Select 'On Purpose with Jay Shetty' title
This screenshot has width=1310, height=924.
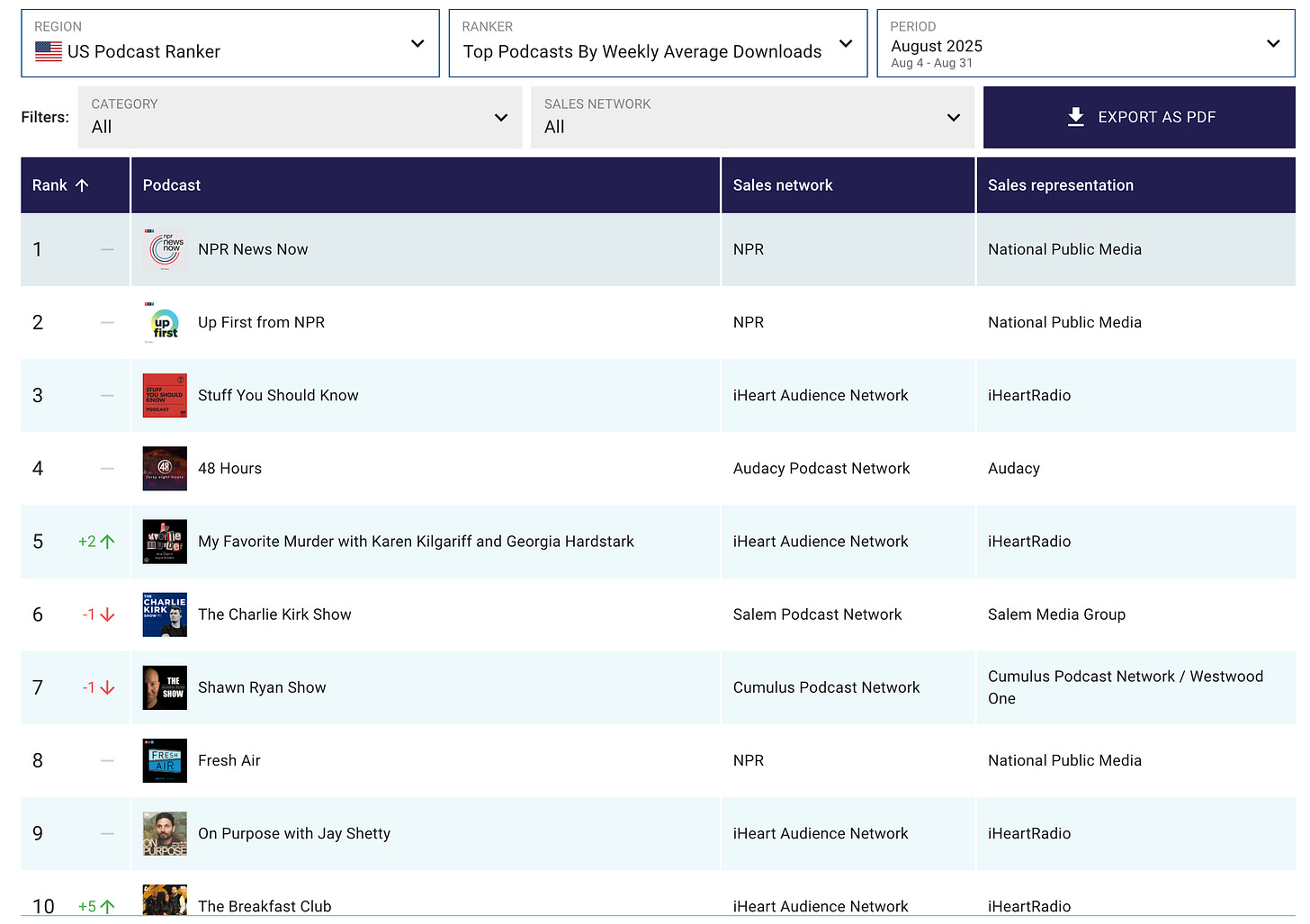[294, 833]
